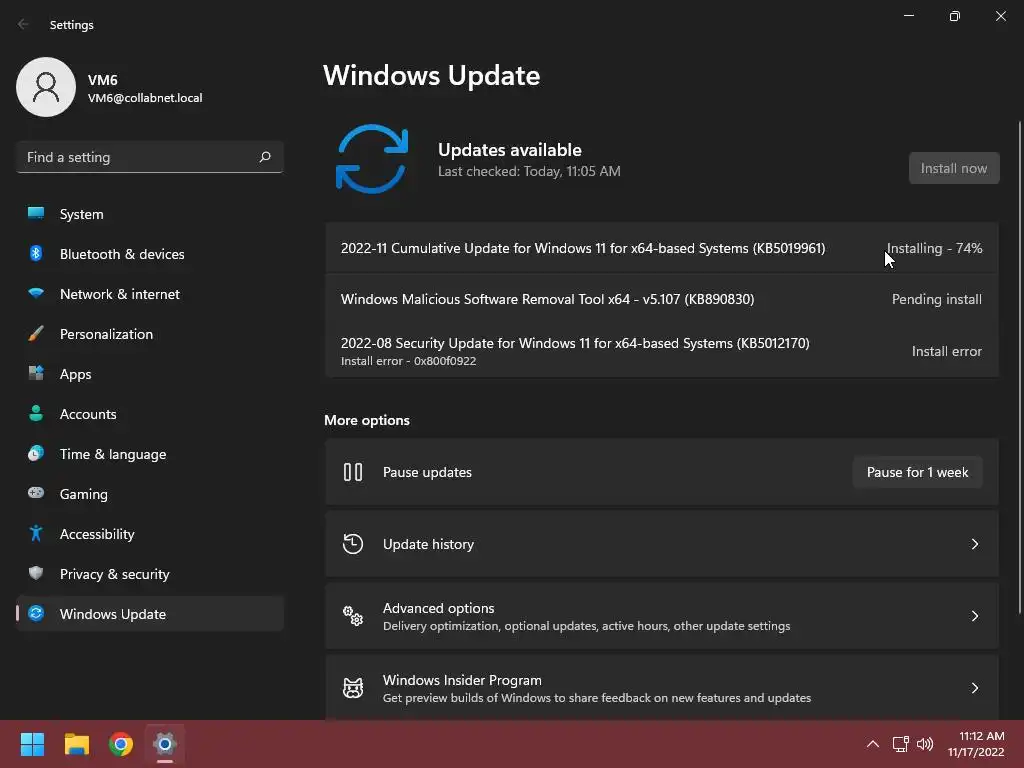The image size is (1024, 768).
Task: Expand Update history chevron arrow
Action: pos(974,543)
